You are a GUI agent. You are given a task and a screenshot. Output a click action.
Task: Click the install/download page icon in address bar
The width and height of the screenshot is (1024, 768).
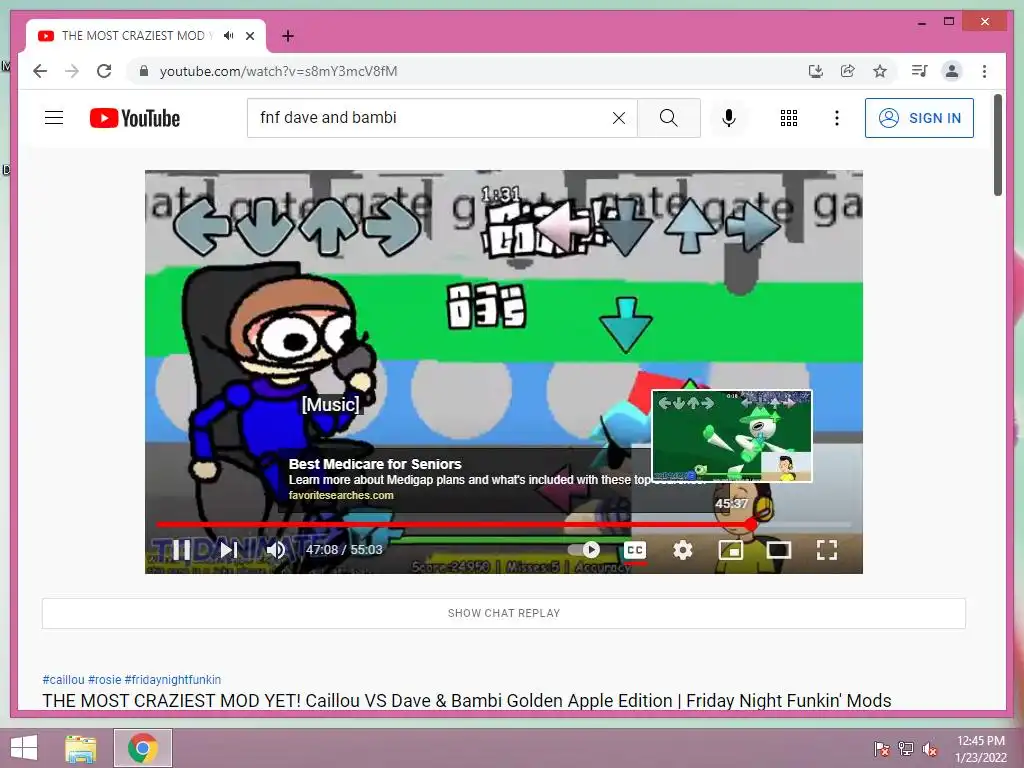point(816,71)
